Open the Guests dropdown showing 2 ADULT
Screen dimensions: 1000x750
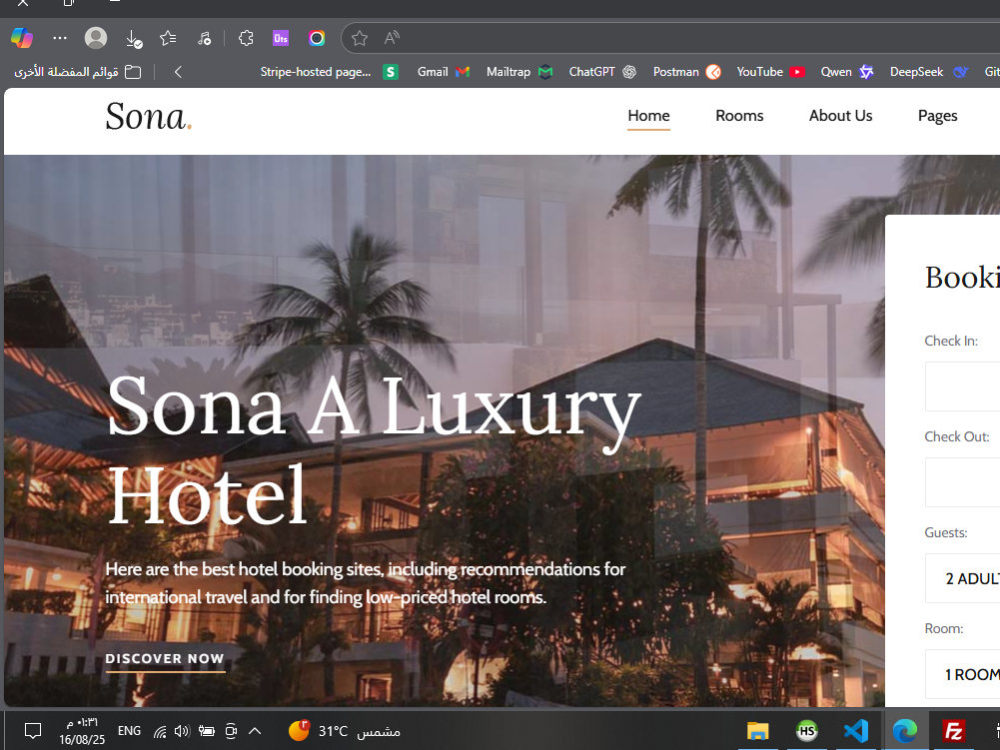tap(962, 578)
